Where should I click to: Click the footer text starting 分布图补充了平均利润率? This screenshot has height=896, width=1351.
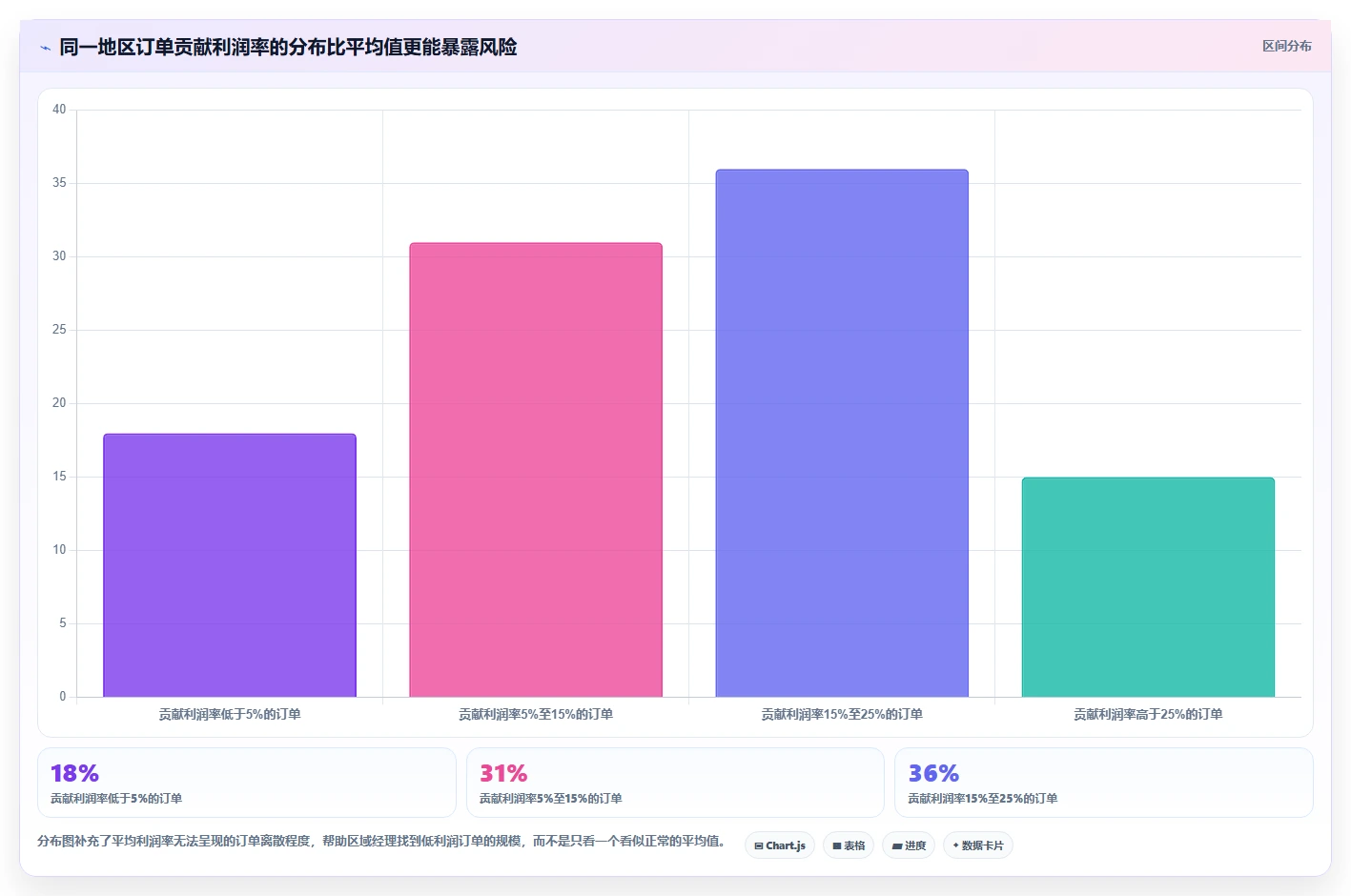(384, 841)
